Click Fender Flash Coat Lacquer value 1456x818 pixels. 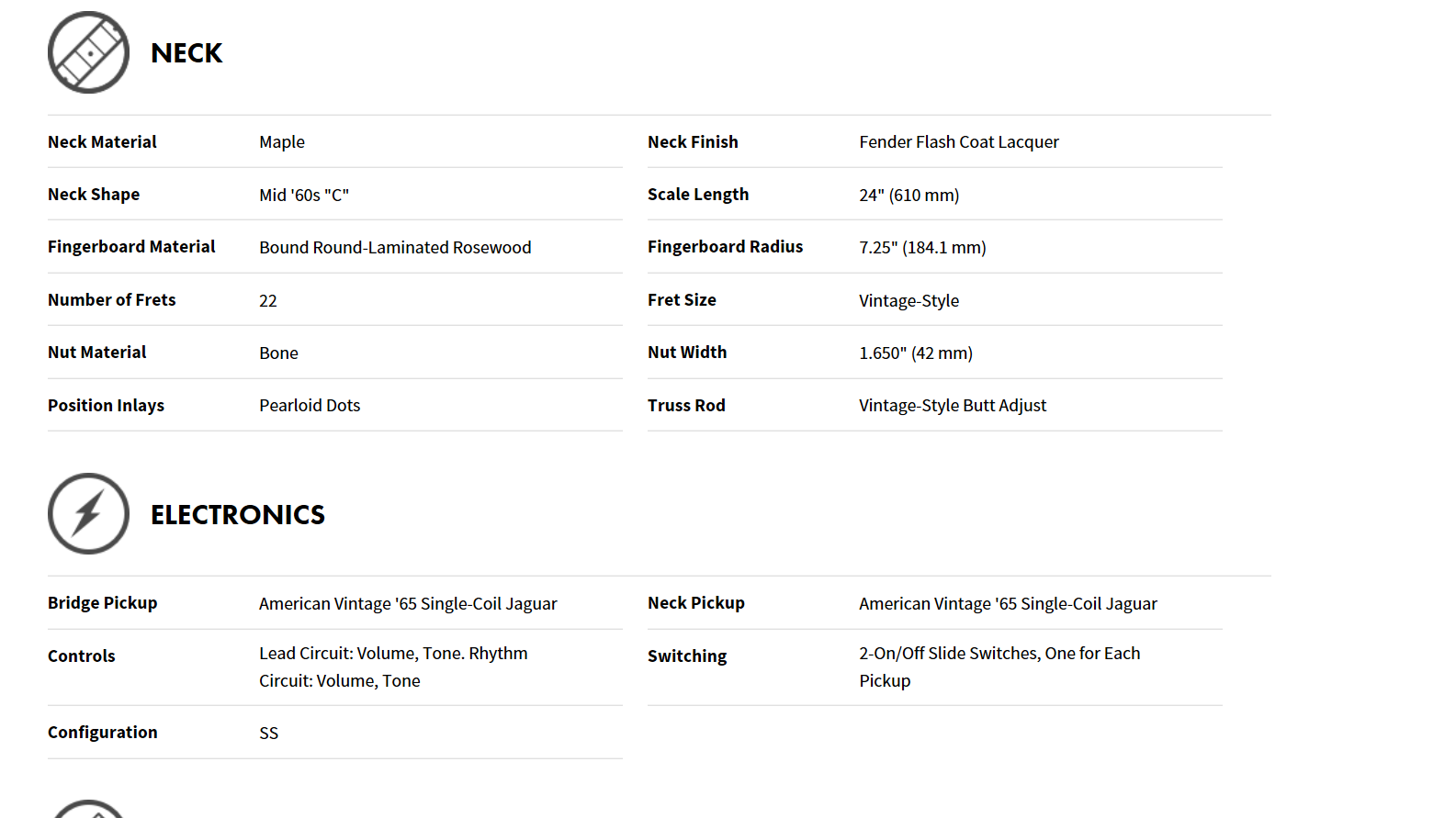pos(959,142)
